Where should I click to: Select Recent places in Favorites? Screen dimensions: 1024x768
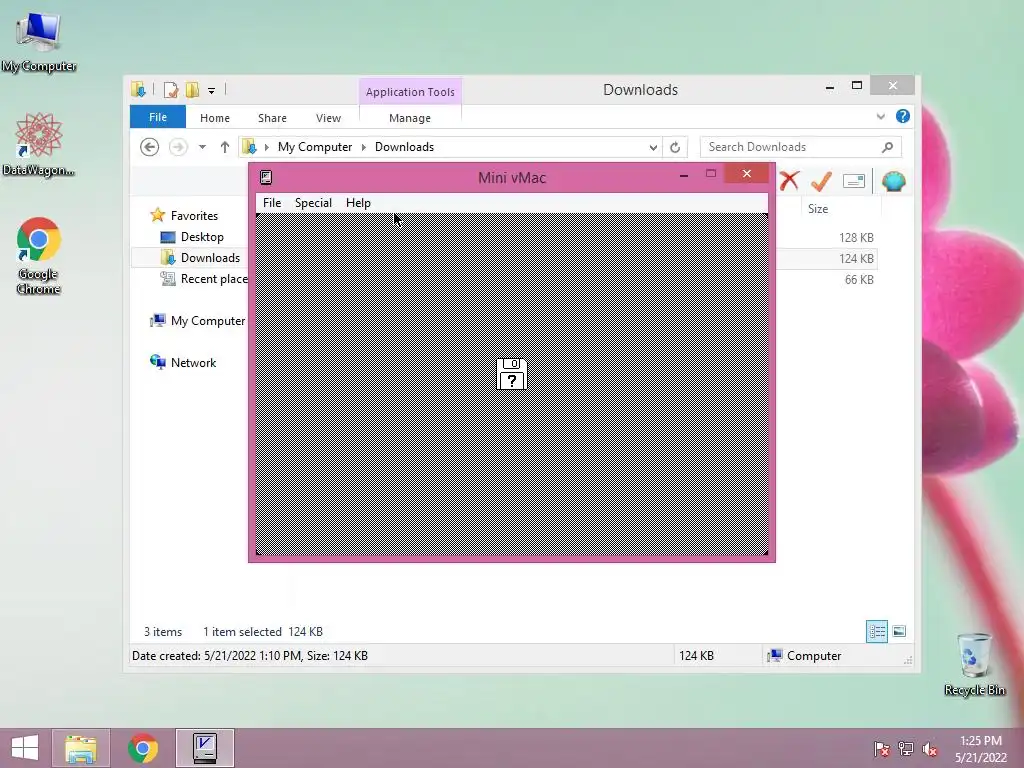coord(214,279)
